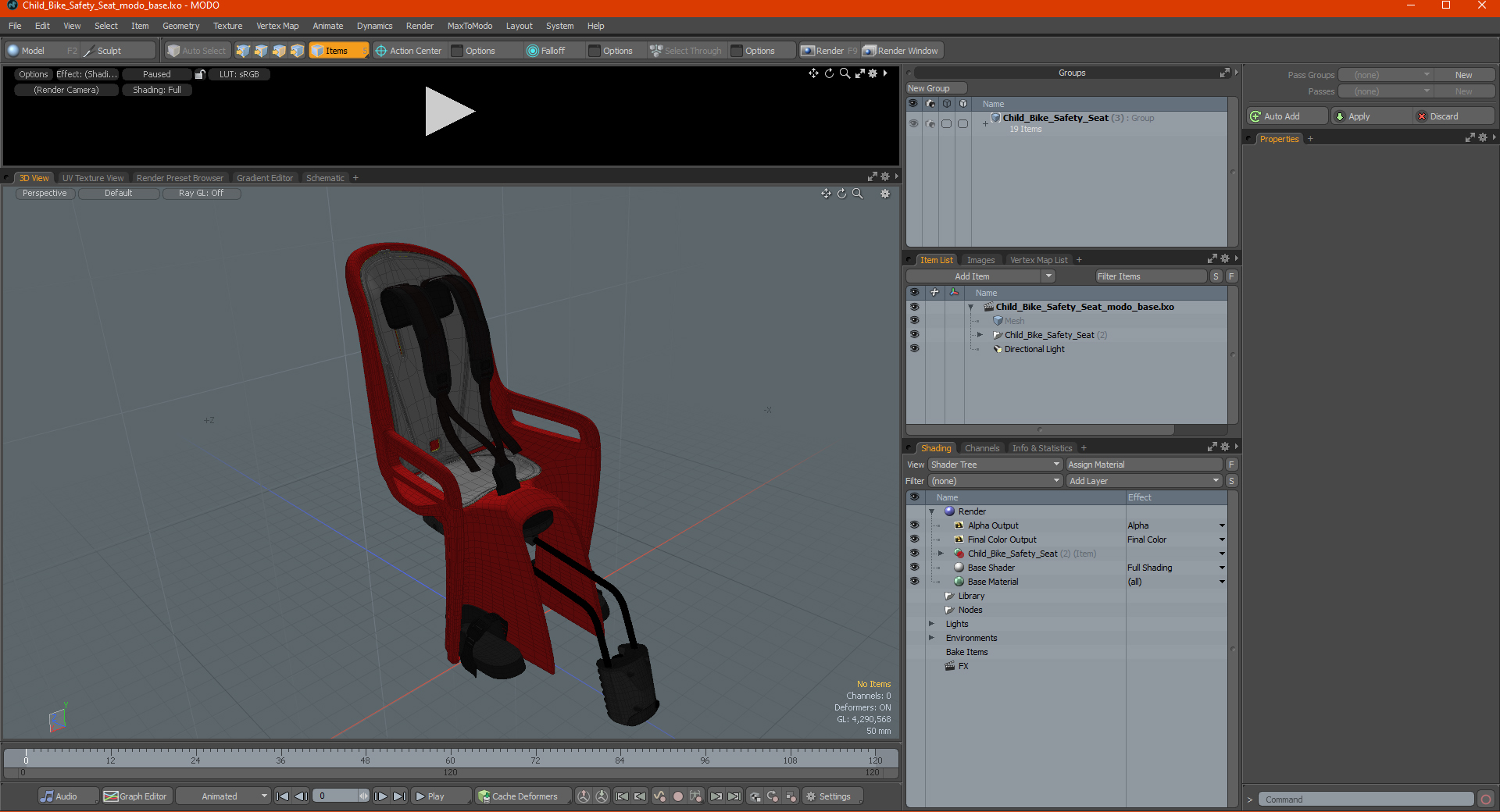This screenshot has height=812, width=1500.
Task: Open Shader Tree view dropdown
Action: (x=995, y=465)
